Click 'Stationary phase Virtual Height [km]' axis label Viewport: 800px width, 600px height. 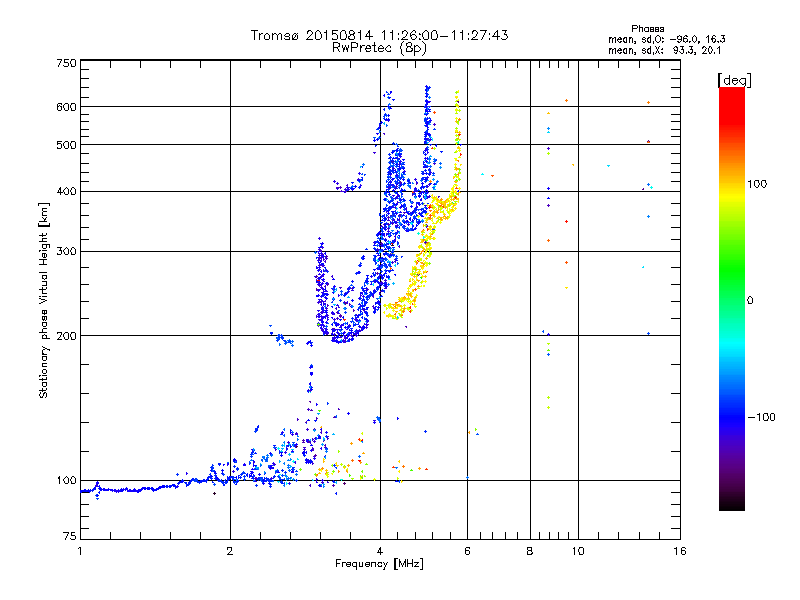pyautogui.click(x=44, y=300)
